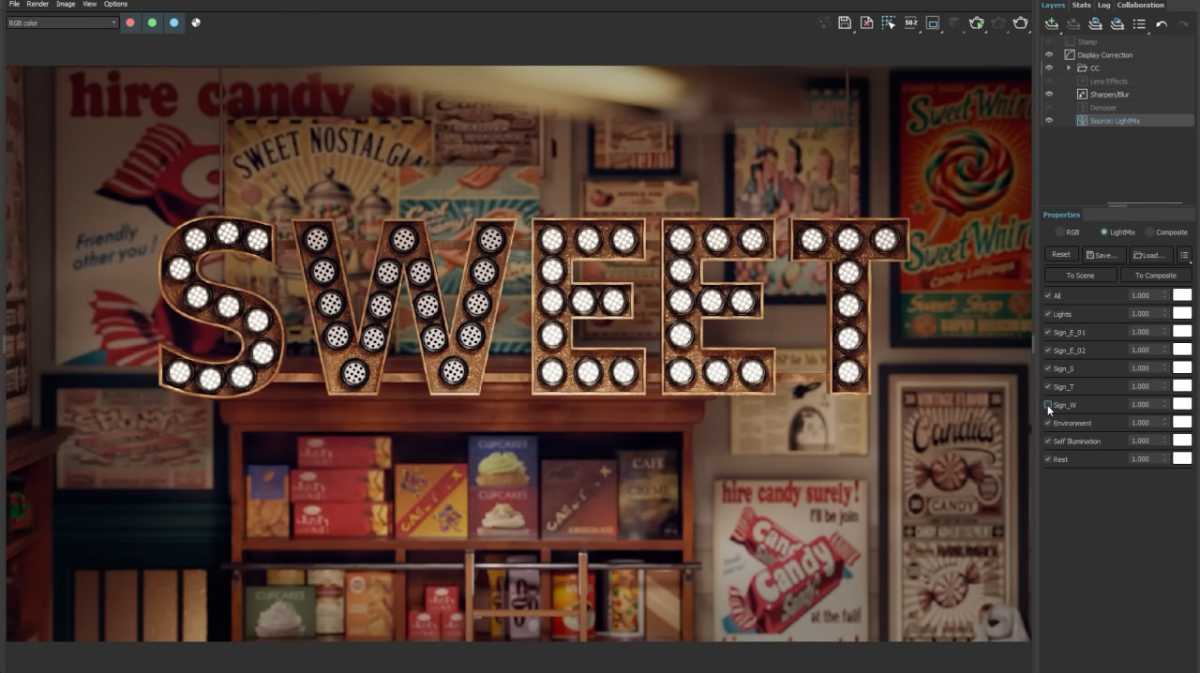Open the Environment color swatch
1200x673 pixels.
[1183, 423]
